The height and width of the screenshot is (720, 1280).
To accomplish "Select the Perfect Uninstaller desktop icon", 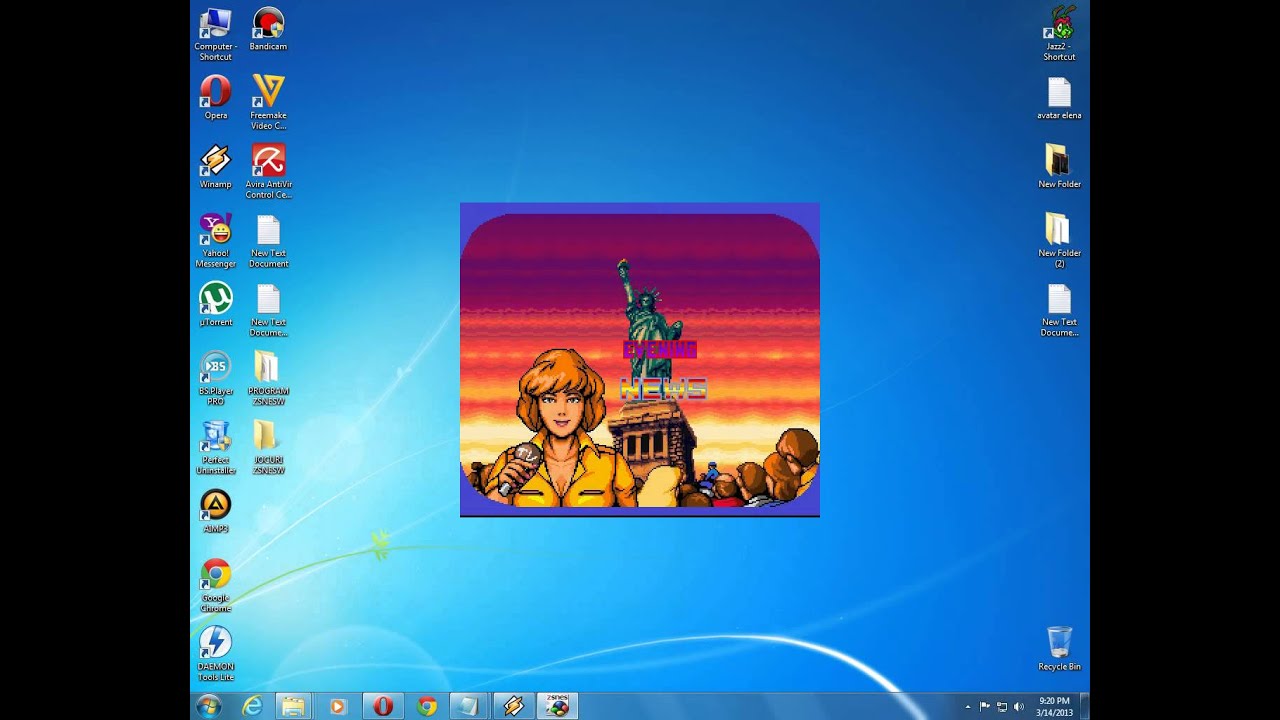I will 215,448.
